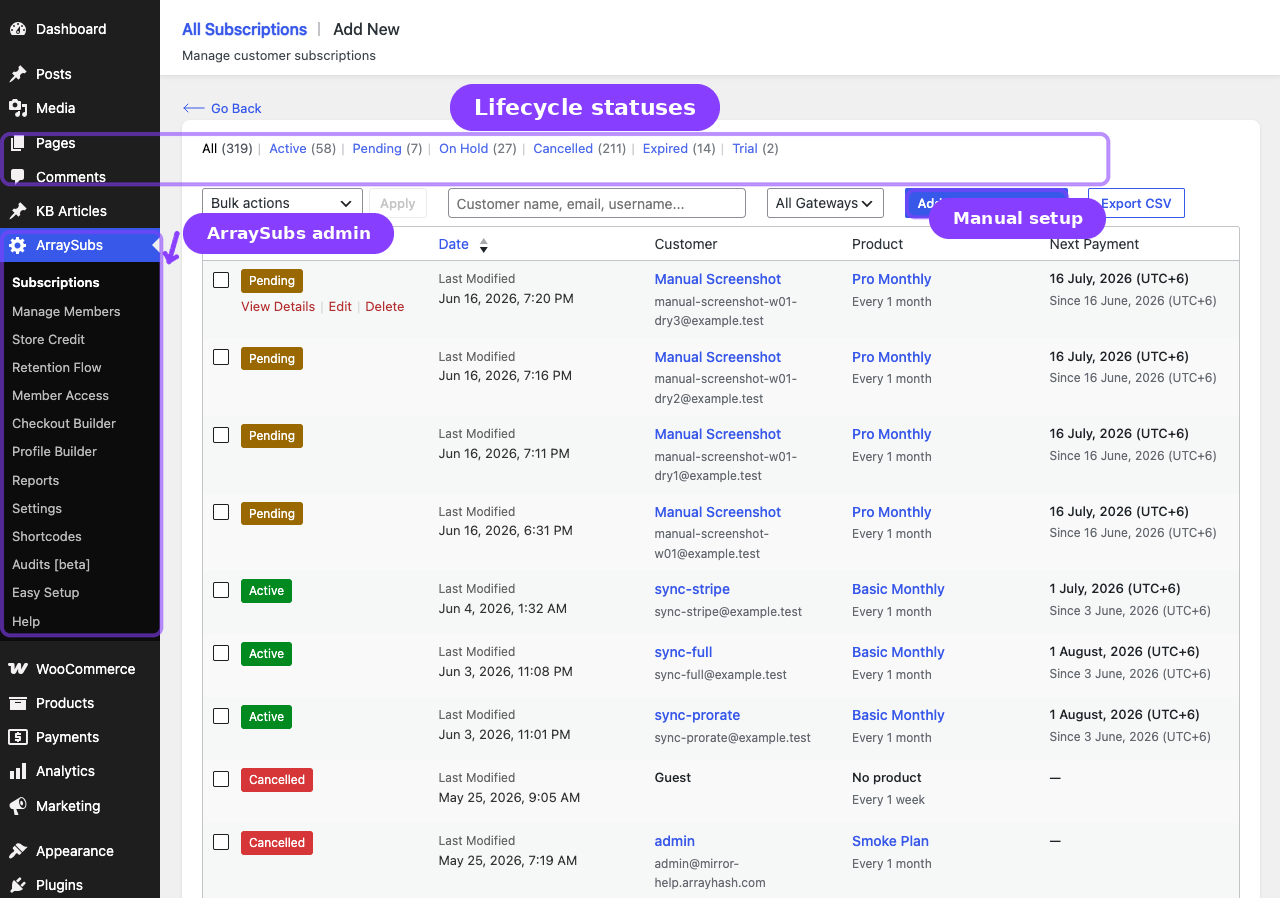Check the admin Smoke Plan row
This screenshot has width=1280, height=898.
(221, 842)
